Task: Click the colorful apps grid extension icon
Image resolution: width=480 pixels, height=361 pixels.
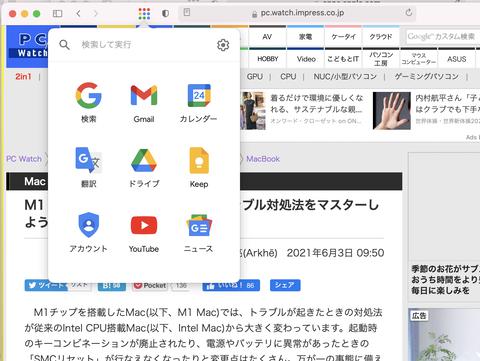Action: click(144, 13)
